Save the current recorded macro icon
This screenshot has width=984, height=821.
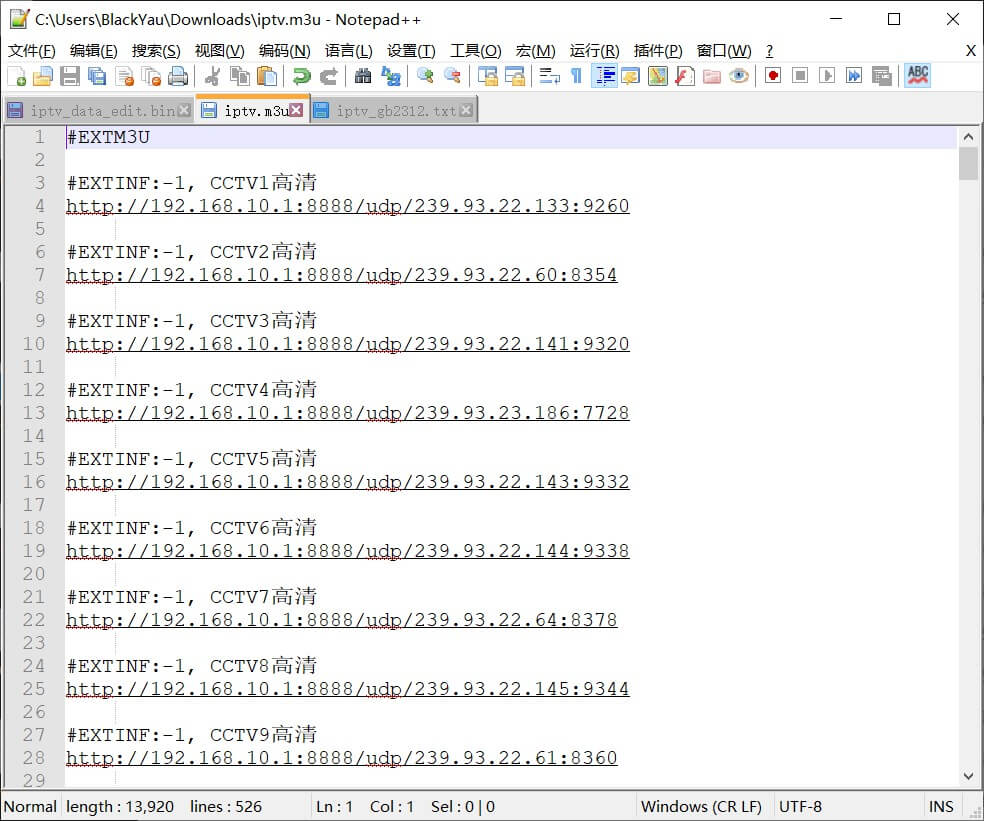(882, 77)
